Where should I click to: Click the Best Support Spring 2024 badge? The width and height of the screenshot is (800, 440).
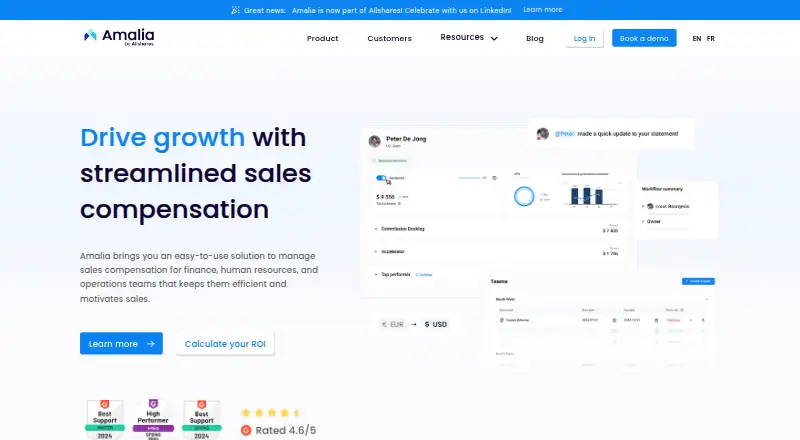coord(202,420)
